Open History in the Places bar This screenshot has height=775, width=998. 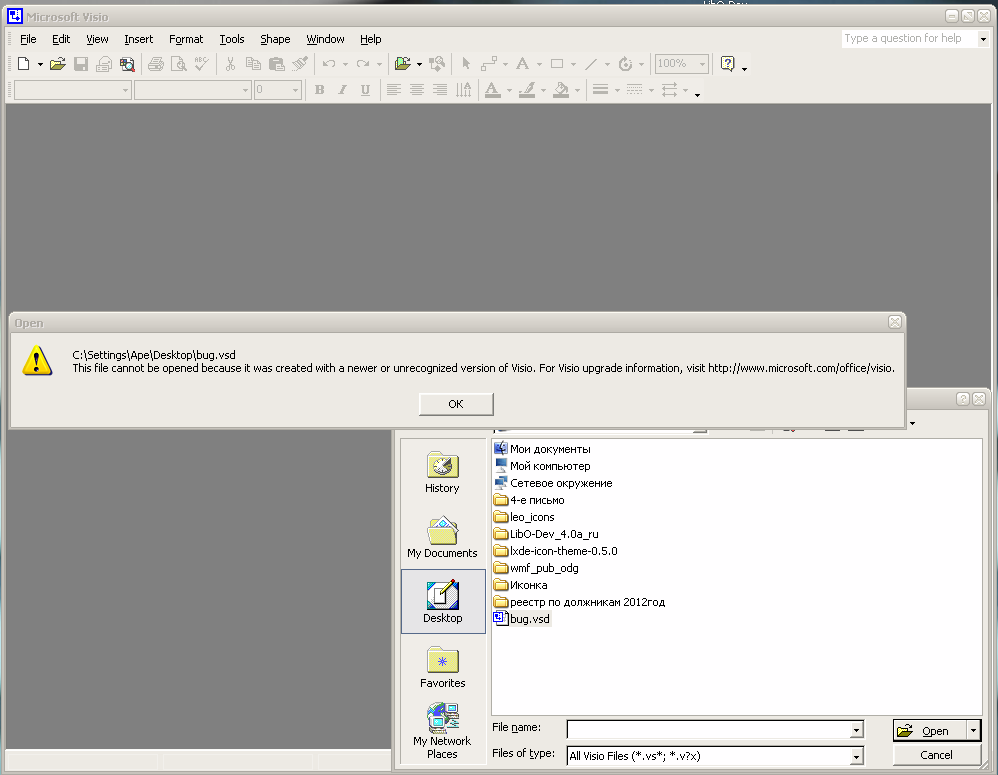coord(442,472)
